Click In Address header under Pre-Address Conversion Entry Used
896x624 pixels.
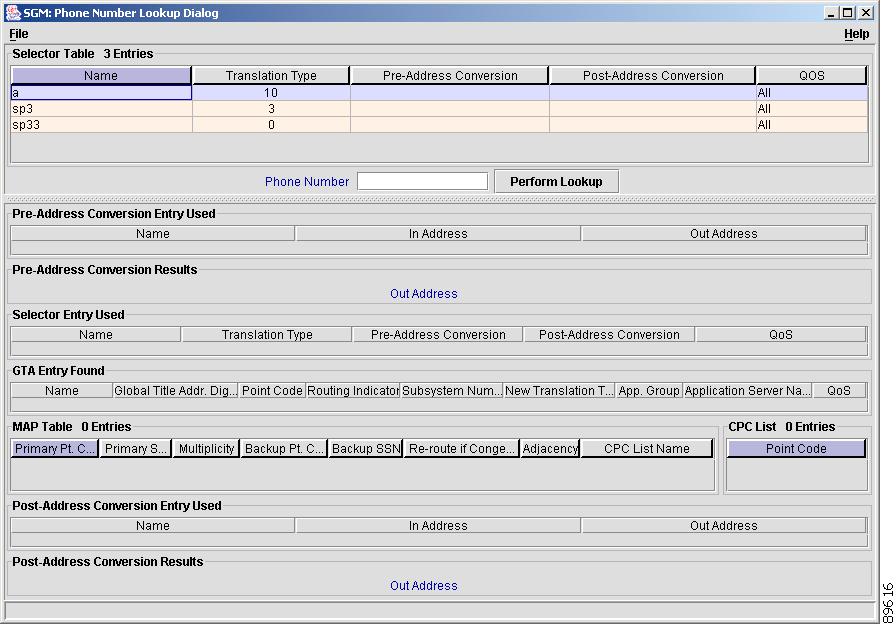(x=438, y=234)
